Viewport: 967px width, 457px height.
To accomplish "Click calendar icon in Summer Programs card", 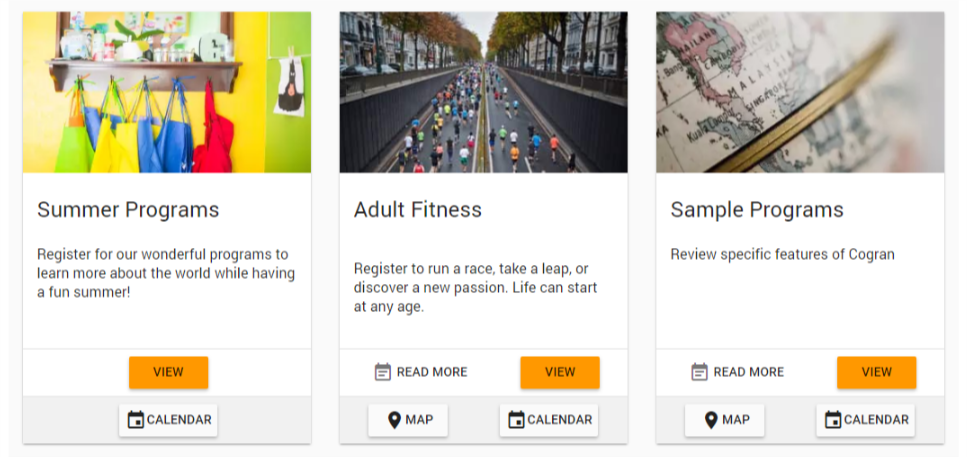I will tap(136, 420).
